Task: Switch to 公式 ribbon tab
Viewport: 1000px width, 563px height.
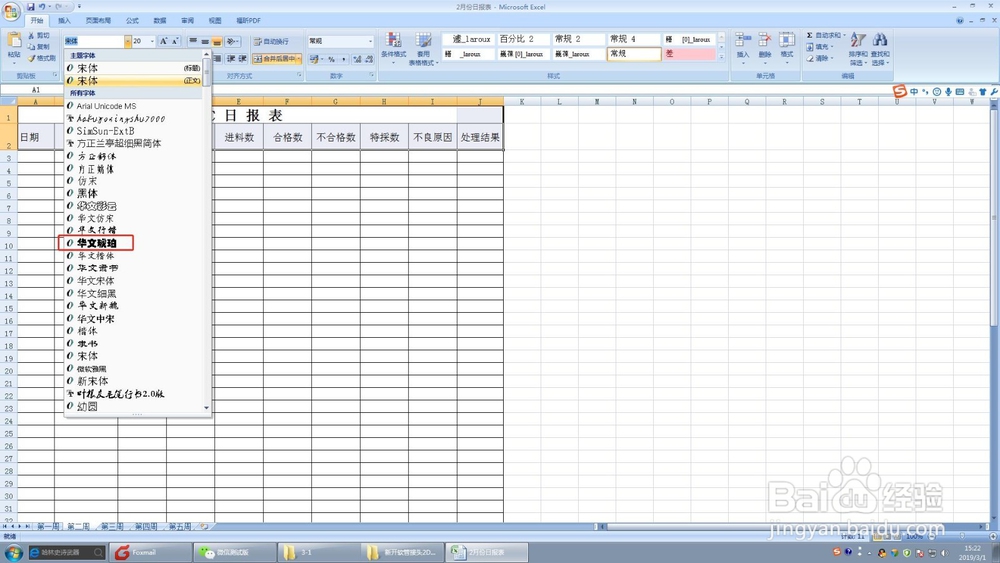Action: pos(132,20)
